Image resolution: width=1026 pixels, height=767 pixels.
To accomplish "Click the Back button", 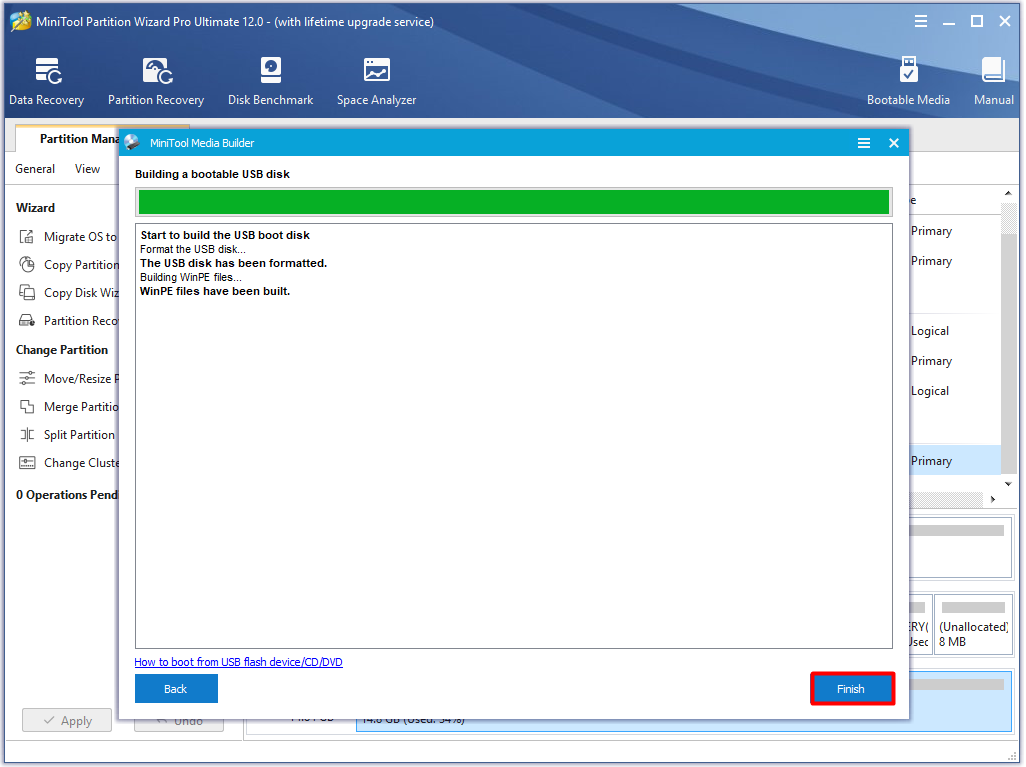I will [x=176, y=688].
